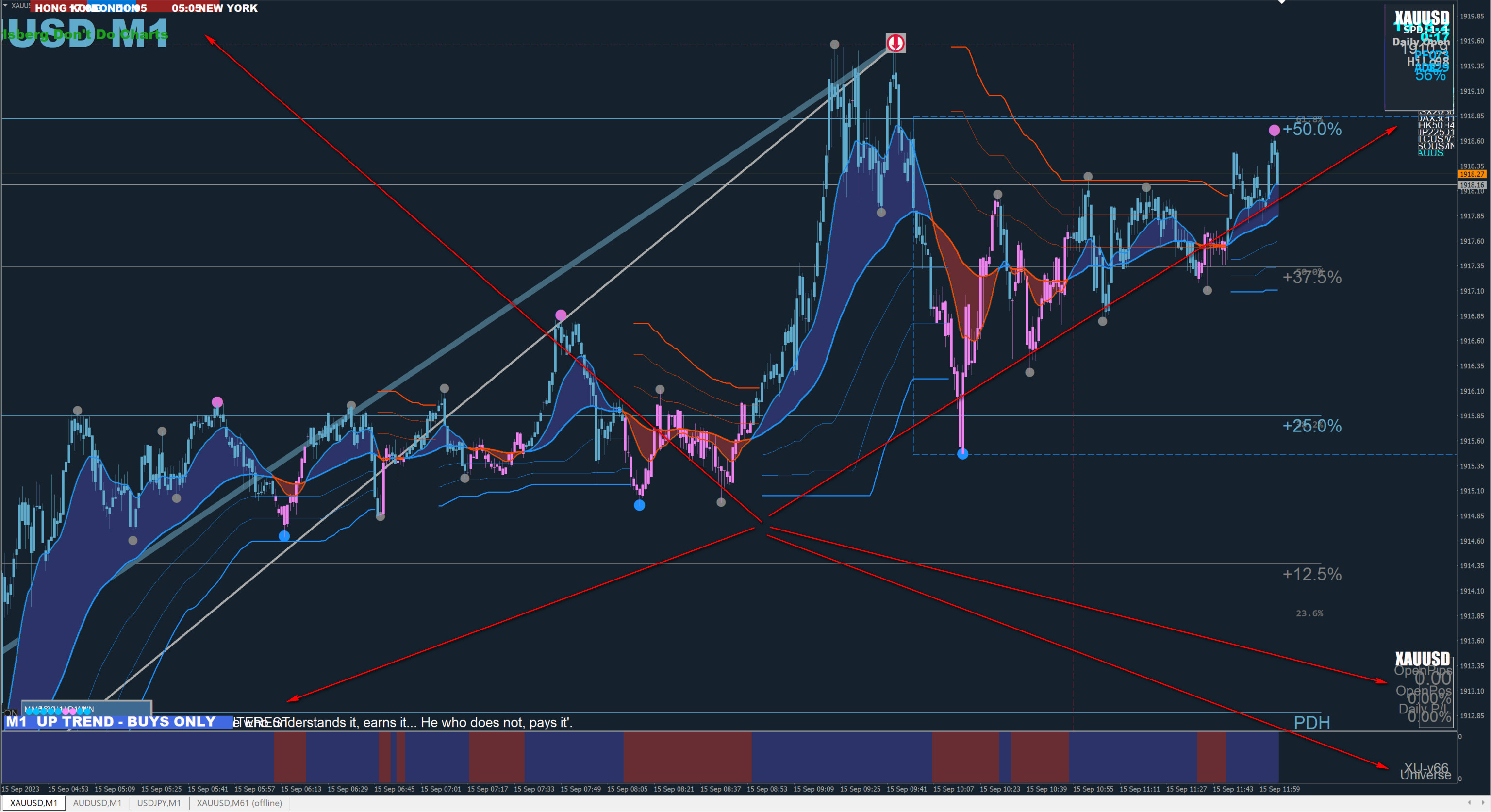Switch to the AUDUSD,M1 chart tab
Viewport: 1491px width, 812px height.
click(97, 803)
